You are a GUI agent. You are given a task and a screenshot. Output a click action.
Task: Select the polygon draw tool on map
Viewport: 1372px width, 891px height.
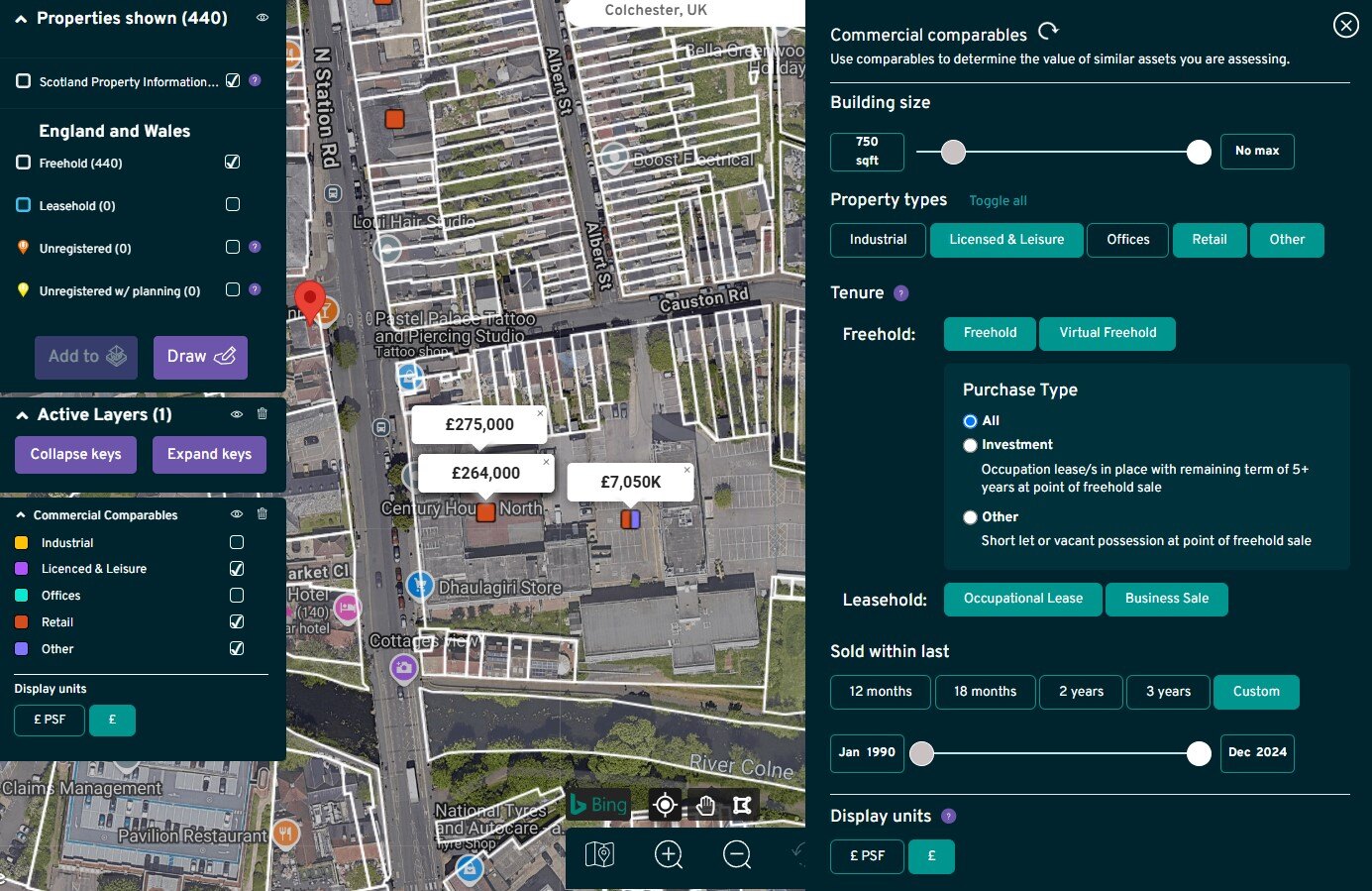742,805
